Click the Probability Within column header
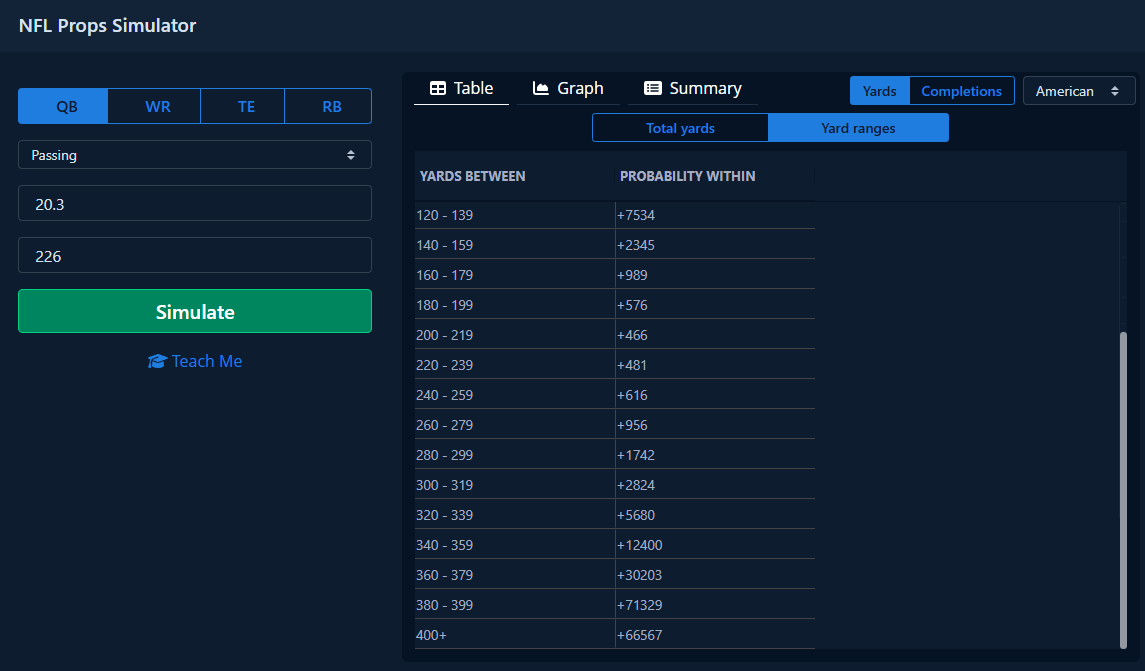The height and width of the screenshot is (671, 1145). 687,176
